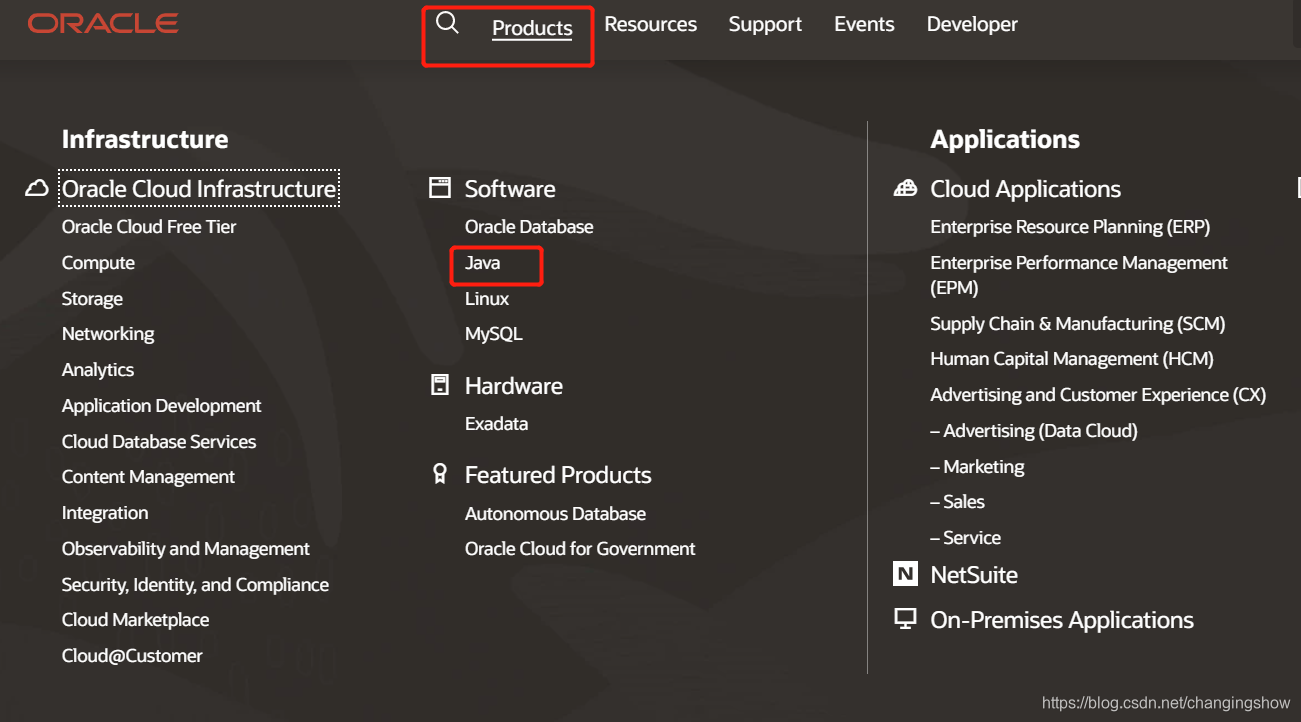Image resolution: width=1301 pixels, height=722 pixels.
Task: Select Analytics under Infrastructure
Action: 98,370
